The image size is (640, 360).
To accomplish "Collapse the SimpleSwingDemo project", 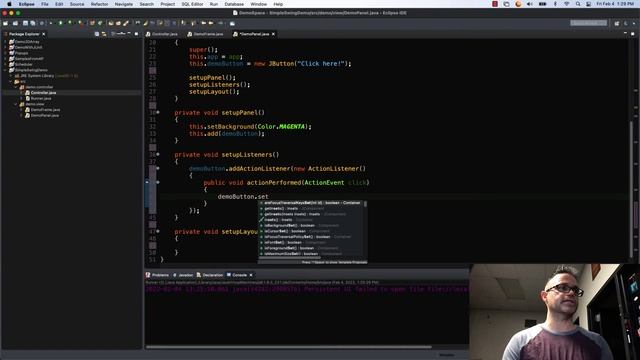I will [6, 70].
